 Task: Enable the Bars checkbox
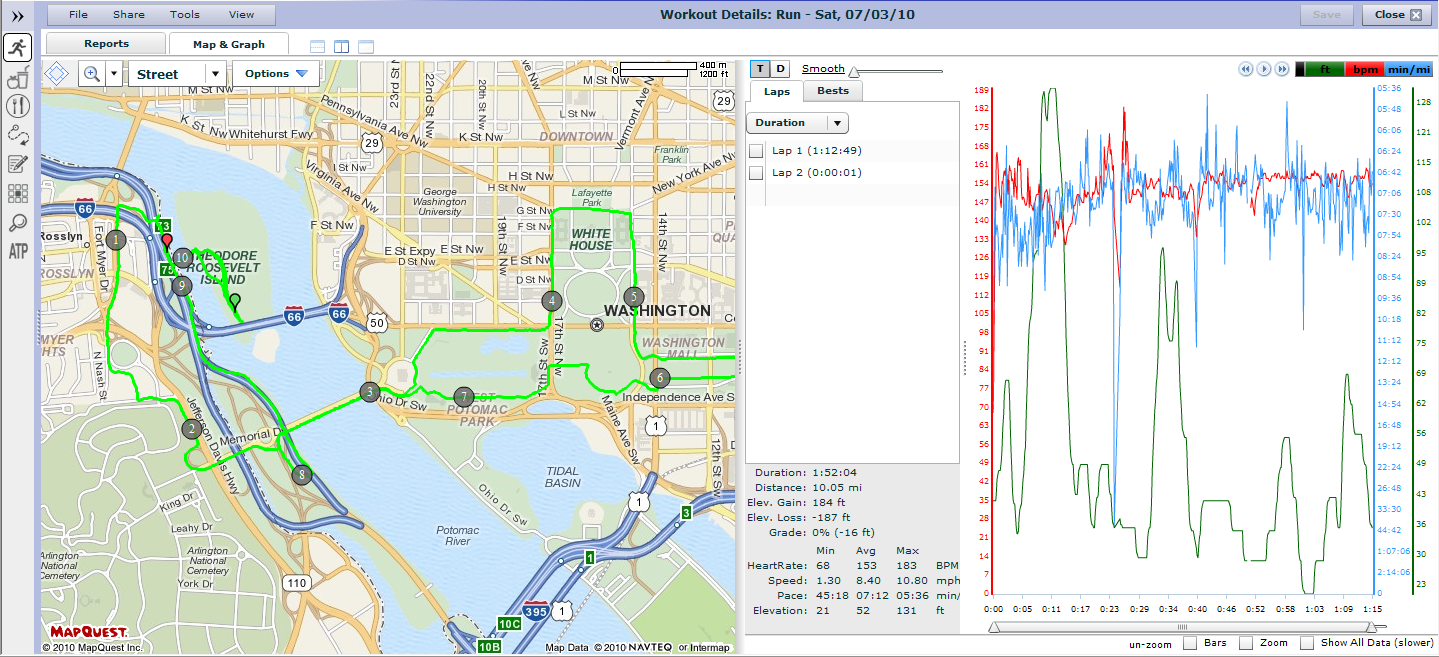1190,642
